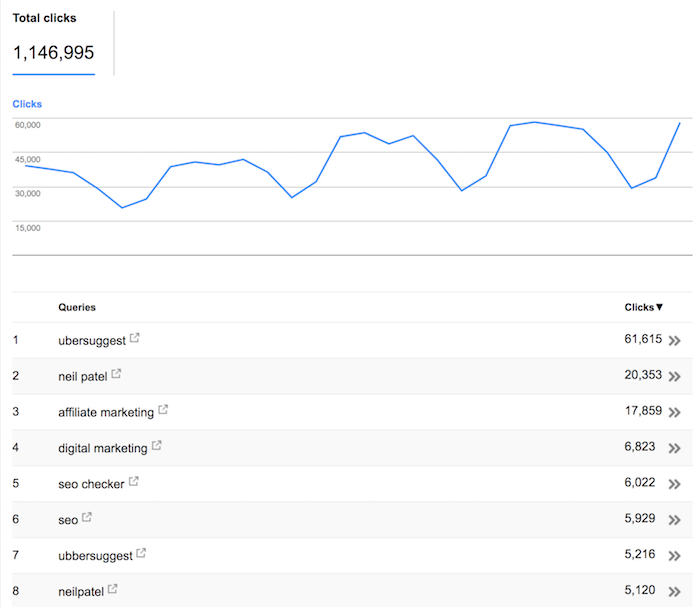Open the ubbersuggest query
The image size is (700, 607).
pos(95,556)
